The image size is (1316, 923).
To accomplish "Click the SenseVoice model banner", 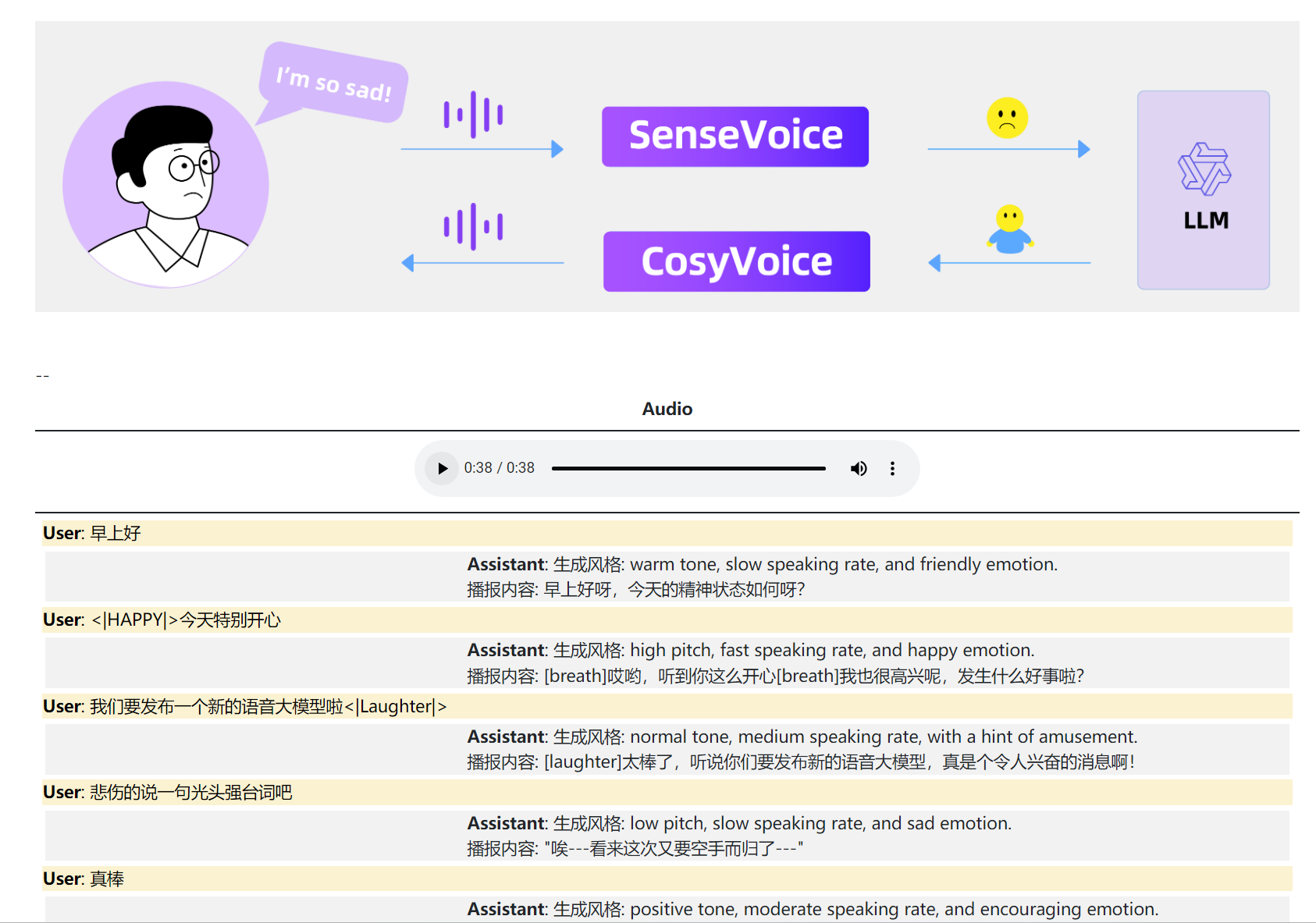I will [734, 135].
